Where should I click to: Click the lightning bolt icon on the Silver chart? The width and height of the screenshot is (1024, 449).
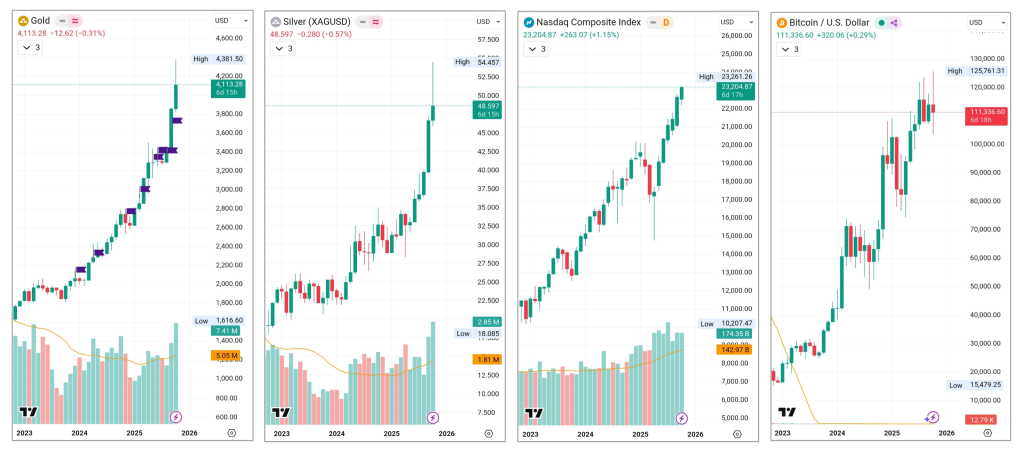(433, 417)
